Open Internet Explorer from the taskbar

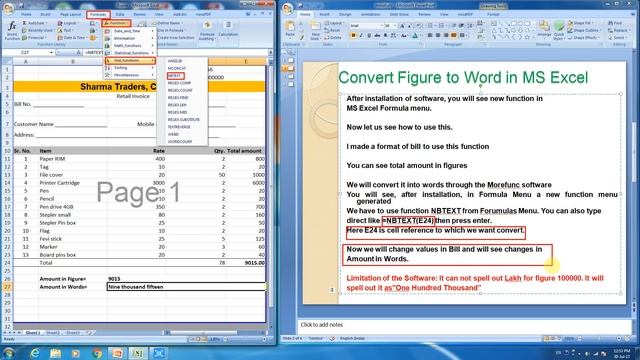35,353
